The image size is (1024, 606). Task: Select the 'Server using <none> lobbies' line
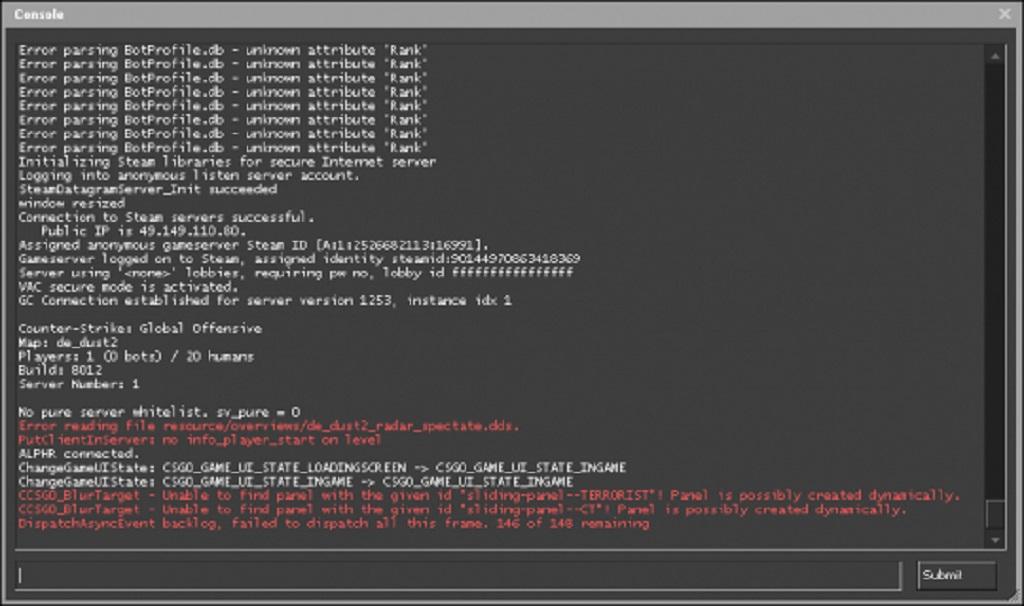coord(295,273)
